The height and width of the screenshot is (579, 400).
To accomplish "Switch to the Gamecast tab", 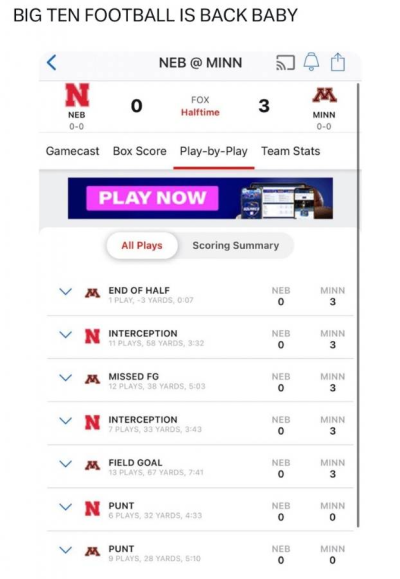I will (x=72, y=151).
